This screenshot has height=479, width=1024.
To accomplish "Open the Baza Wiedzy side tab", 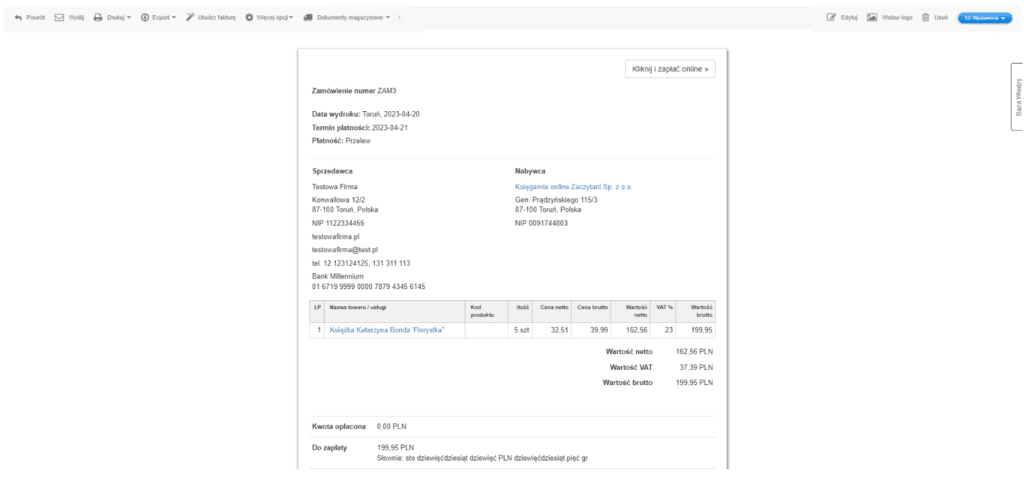I will (x=1017, y=97).
